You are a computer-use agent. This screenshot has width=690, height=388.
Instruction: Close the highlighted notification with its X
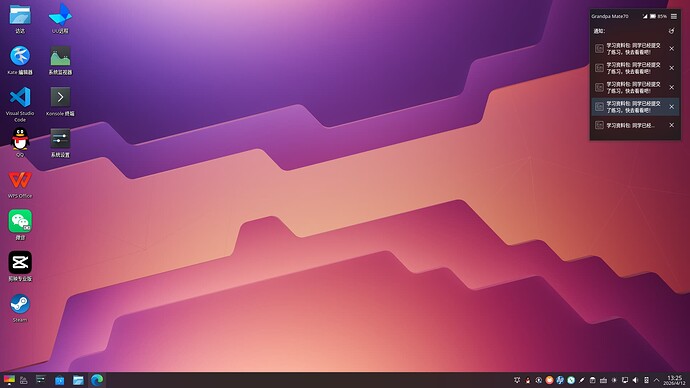[x=672, y=106]
